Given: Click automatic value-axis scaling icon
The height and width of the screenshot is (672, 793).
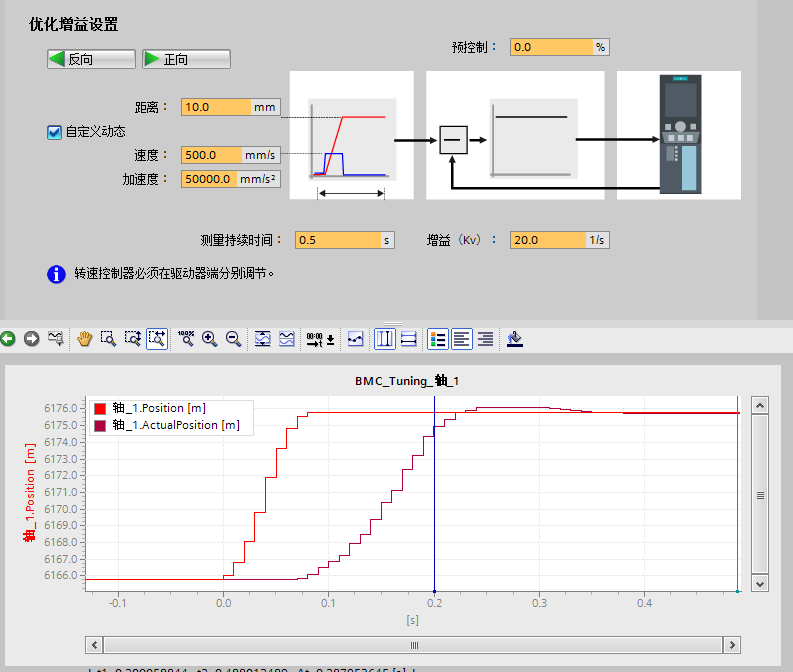Looking at the screenshot, I should [262, 338].
